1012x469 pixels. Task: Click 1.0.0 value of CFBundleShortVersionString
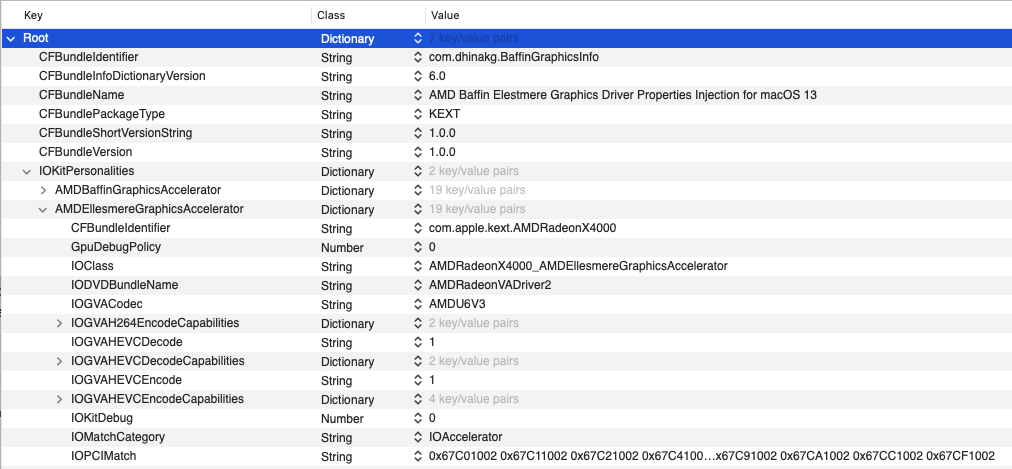pos(442,134)
